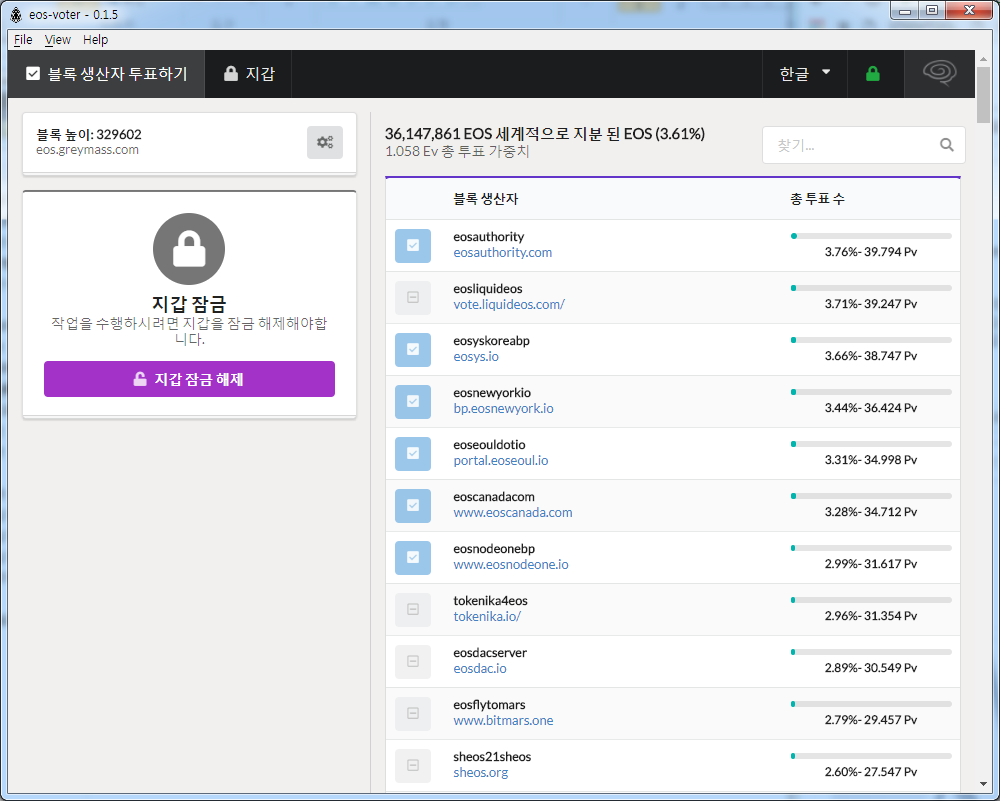The height and width of the screenshot is (801, 1000).
Task: Open connection settings gear icon
Action: [325, 142]
